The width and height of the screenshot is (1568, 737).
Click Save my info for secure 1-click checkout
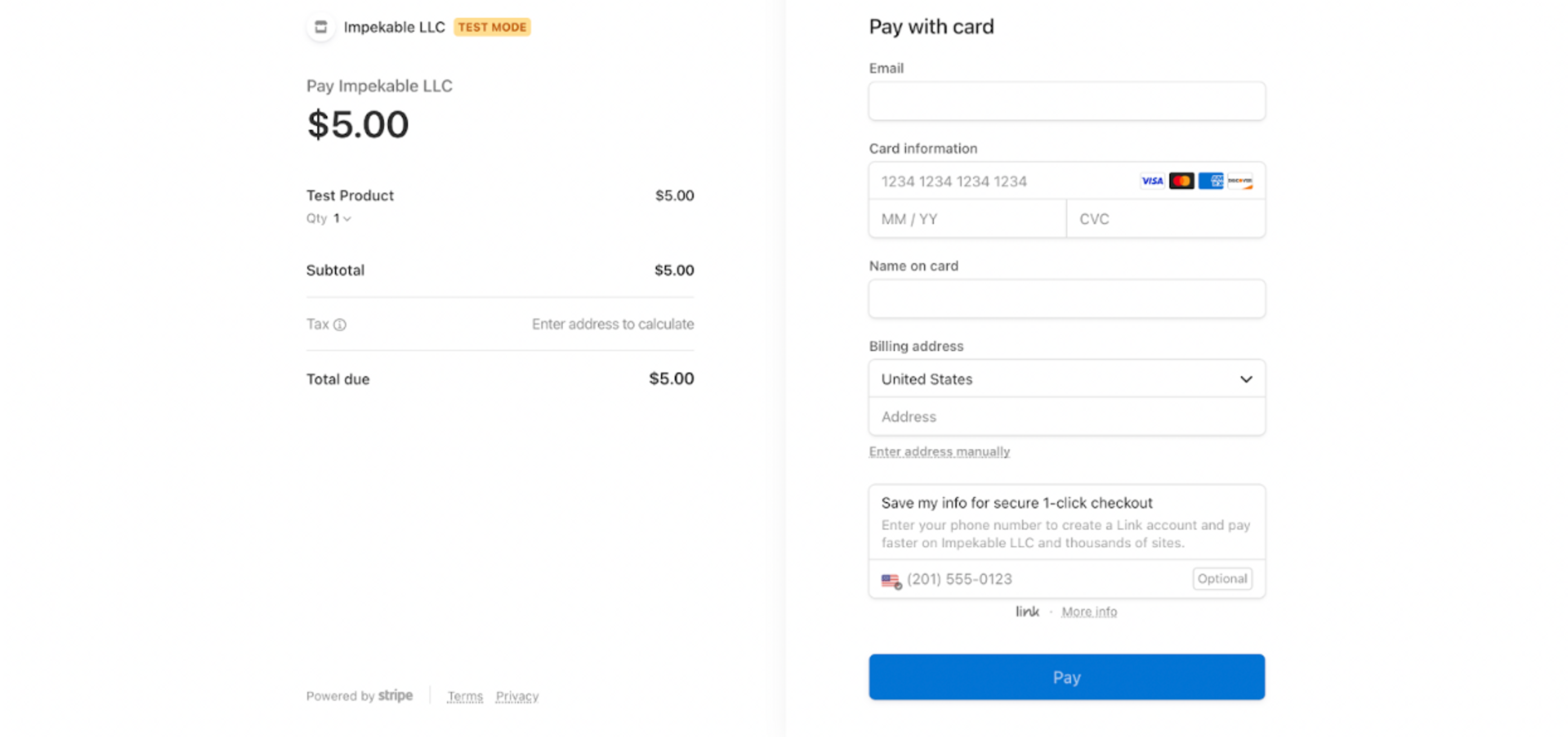(x=1016, y=503)
